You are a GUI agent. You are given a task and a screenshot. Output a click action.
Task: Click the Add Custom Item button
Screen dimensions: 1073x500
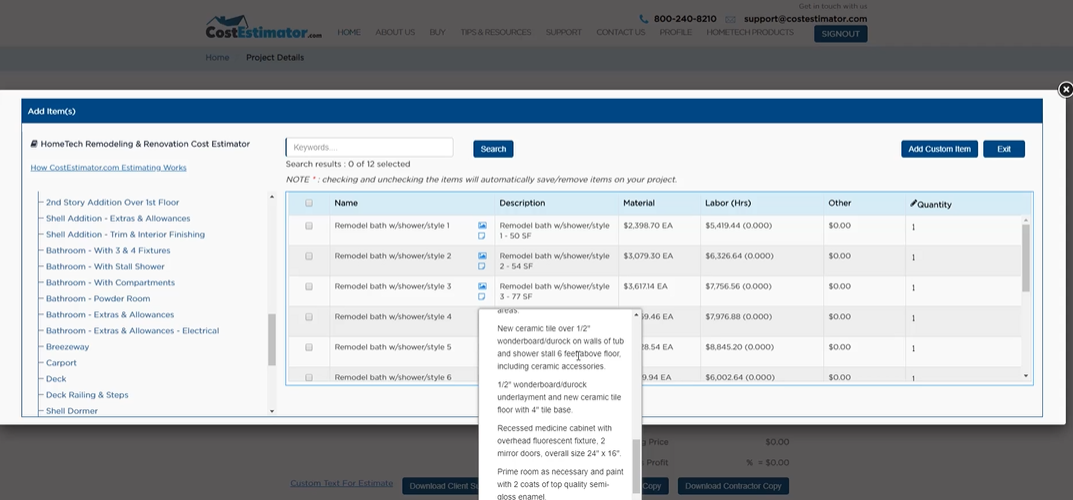(x=939, y=149)
